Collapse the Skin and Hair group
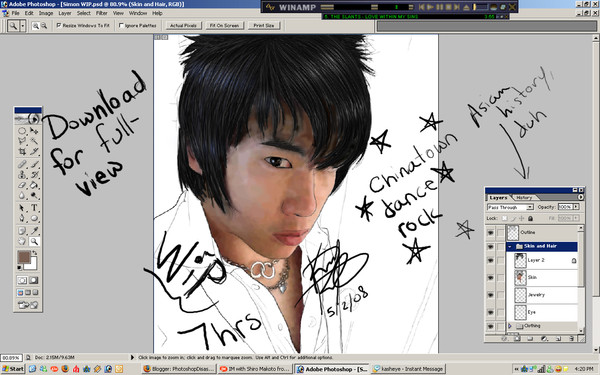Screen dimensions: 600x375 click(510, 246)
